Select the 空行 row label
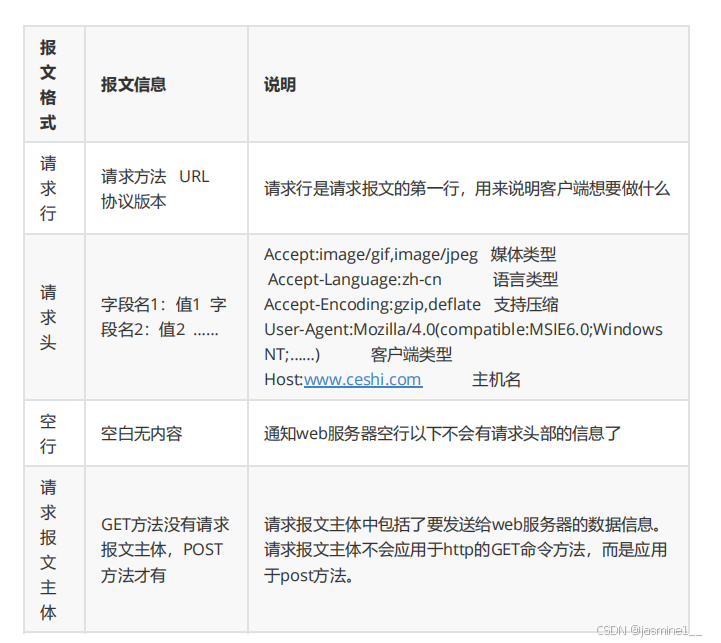This screenshot has height=643, width=721. pos(48,433)
